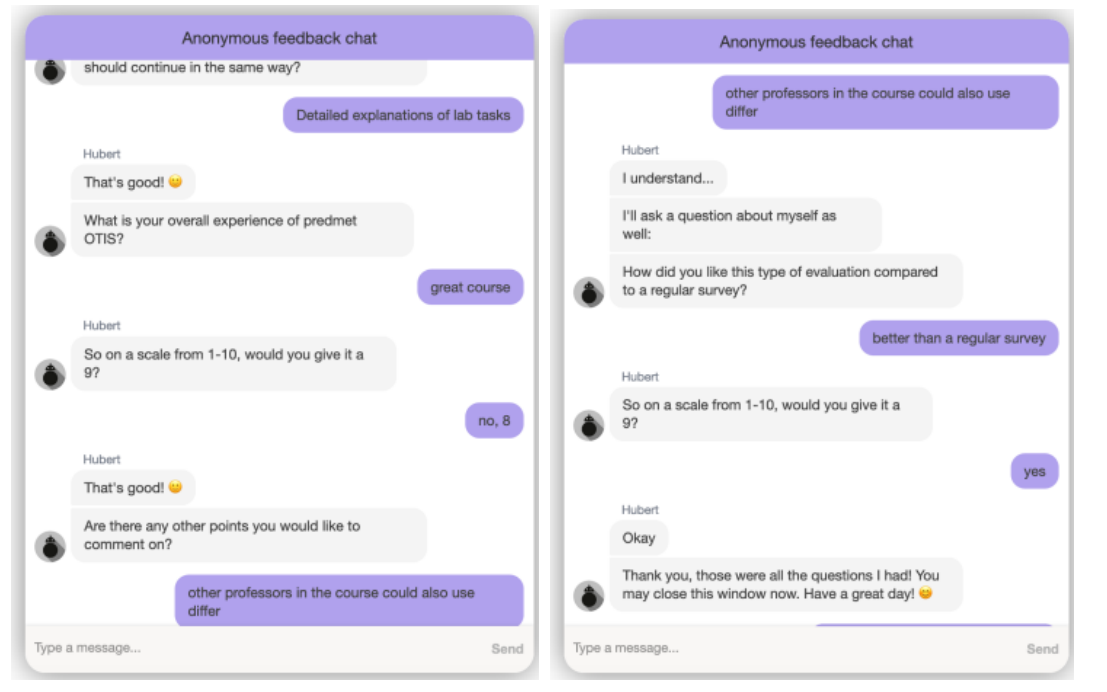The width and height of the screenshot is (1107, 692).
Task: Click Hubert's avatar beside the regular survey question
Action: pos(589,292)
